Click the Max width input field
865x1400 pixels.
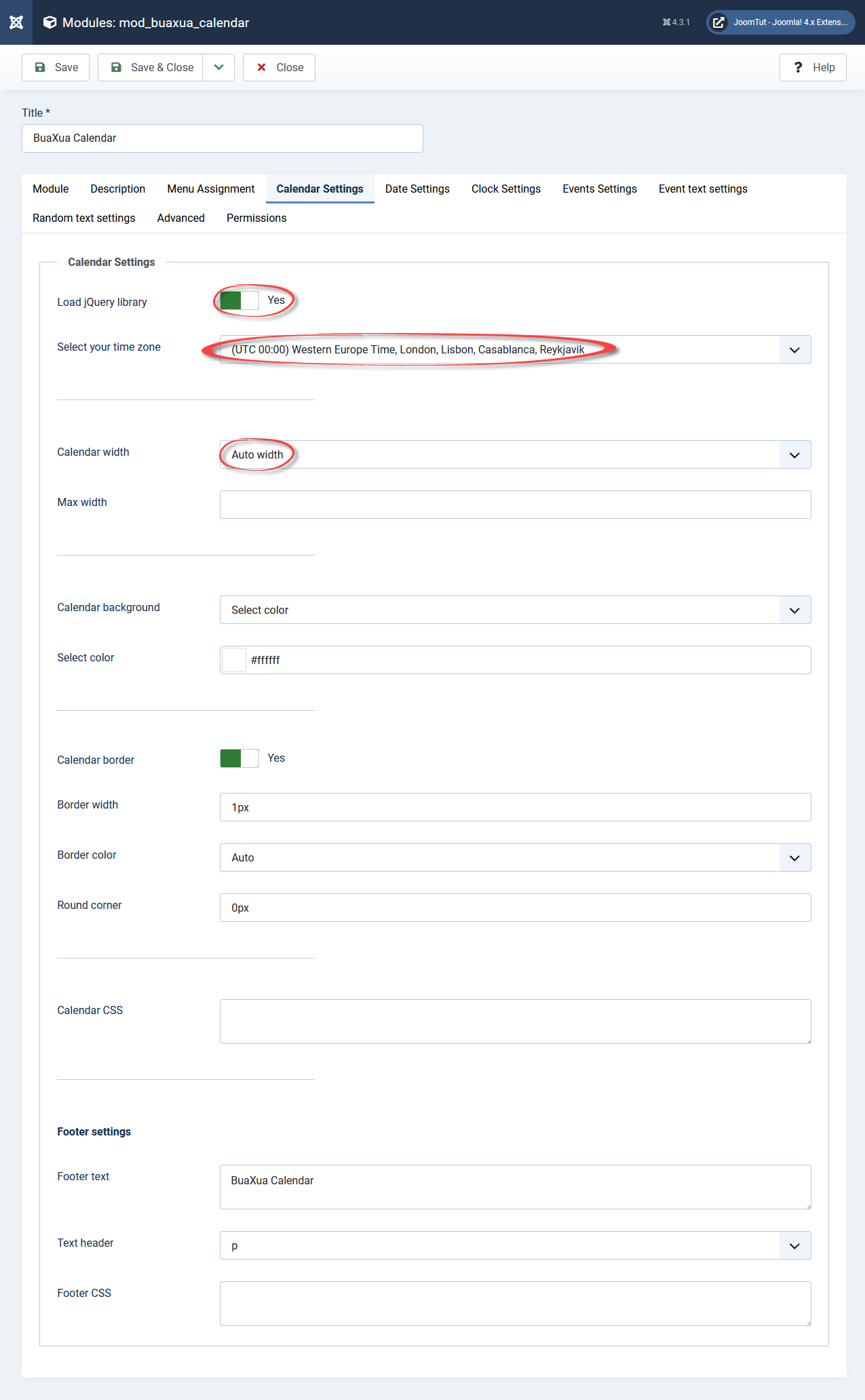point(516,505)
